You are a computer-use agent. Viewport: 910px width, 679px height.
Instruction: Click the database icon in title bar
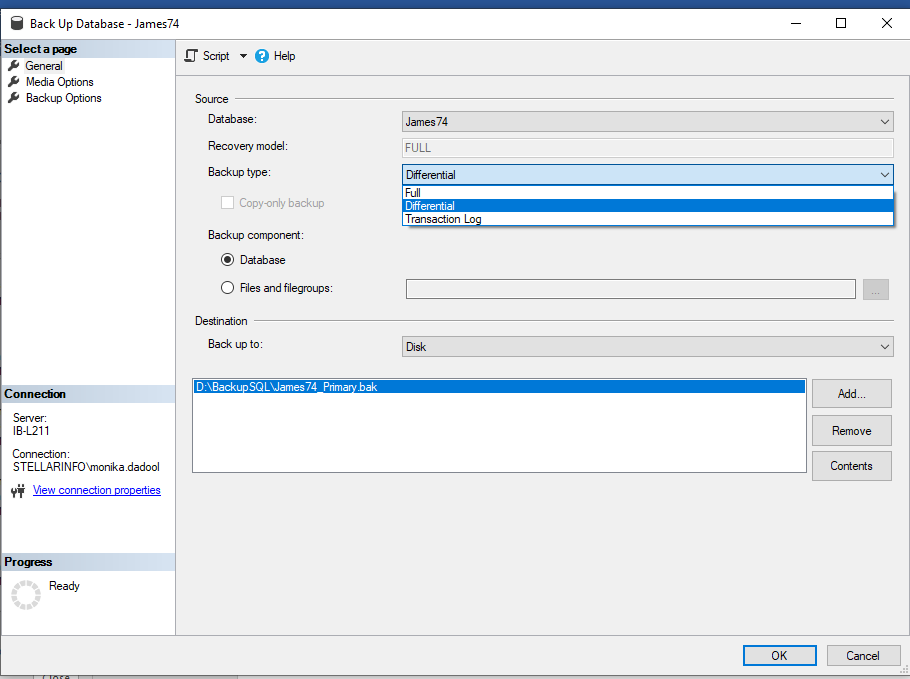(x=17, y=23)
